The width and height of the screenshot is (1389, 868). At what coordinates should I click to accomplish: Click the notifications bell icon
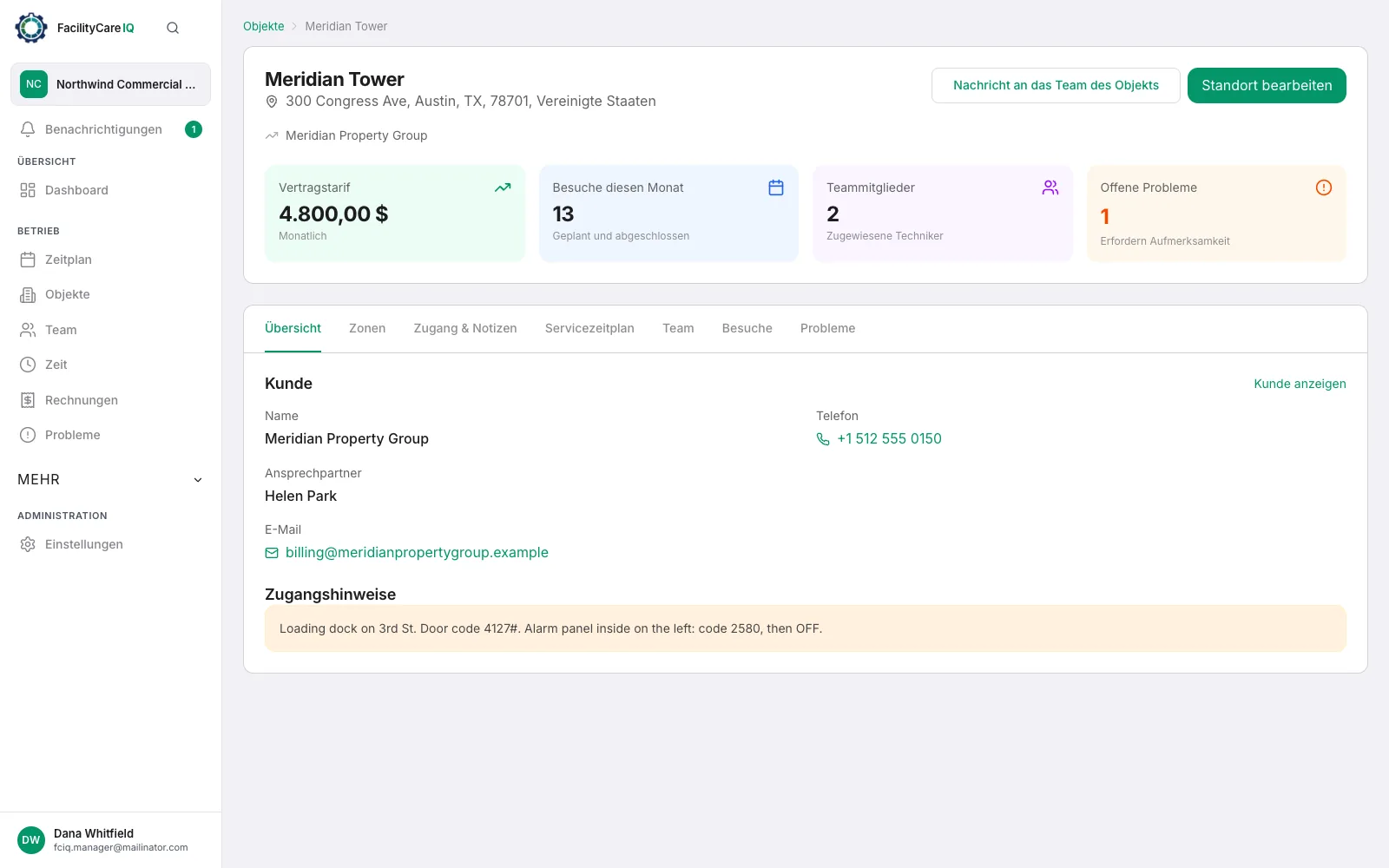tap(28, 129)
